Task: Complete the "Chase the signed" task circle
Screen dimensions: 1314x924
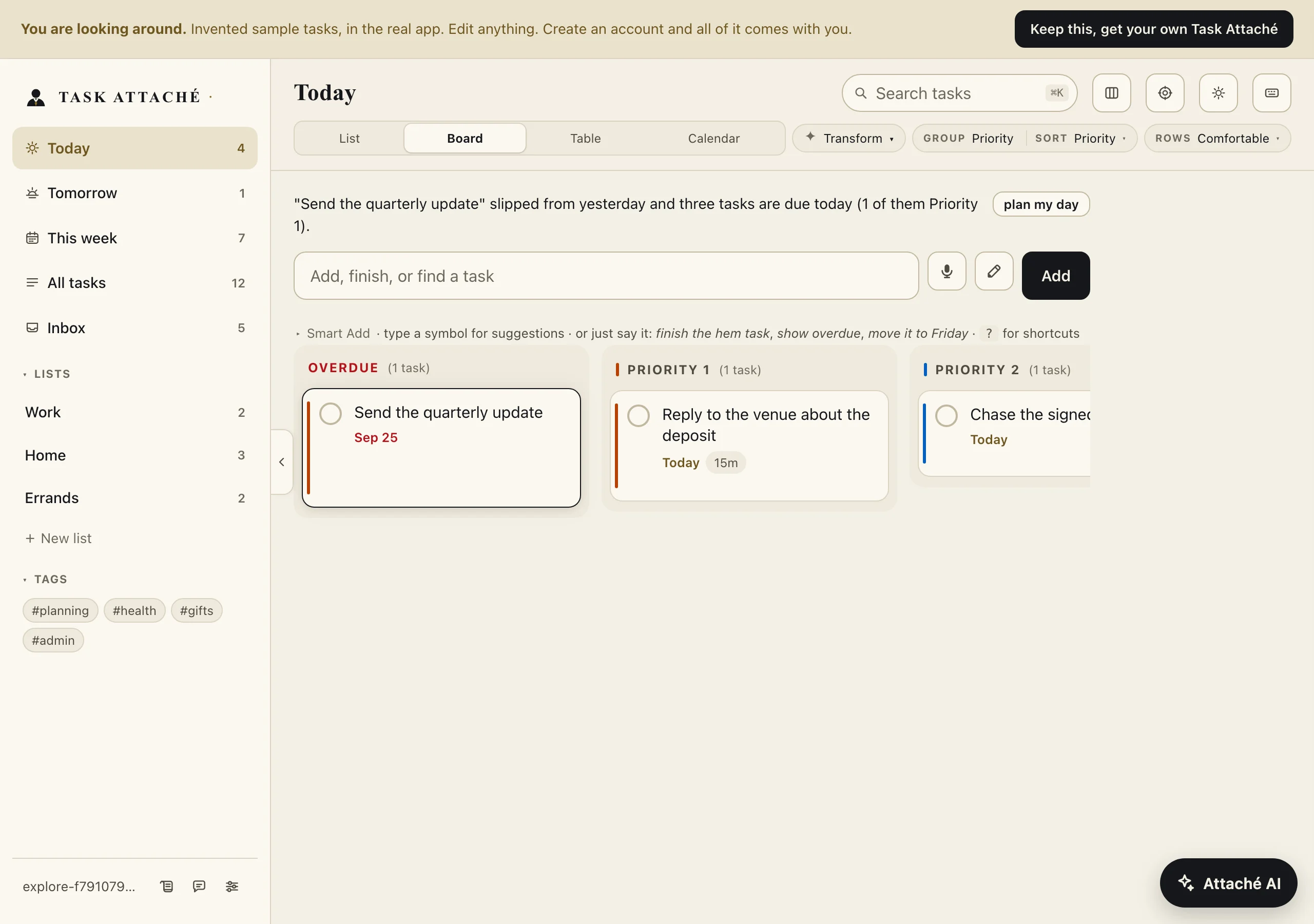Action: tap(946, 416)
